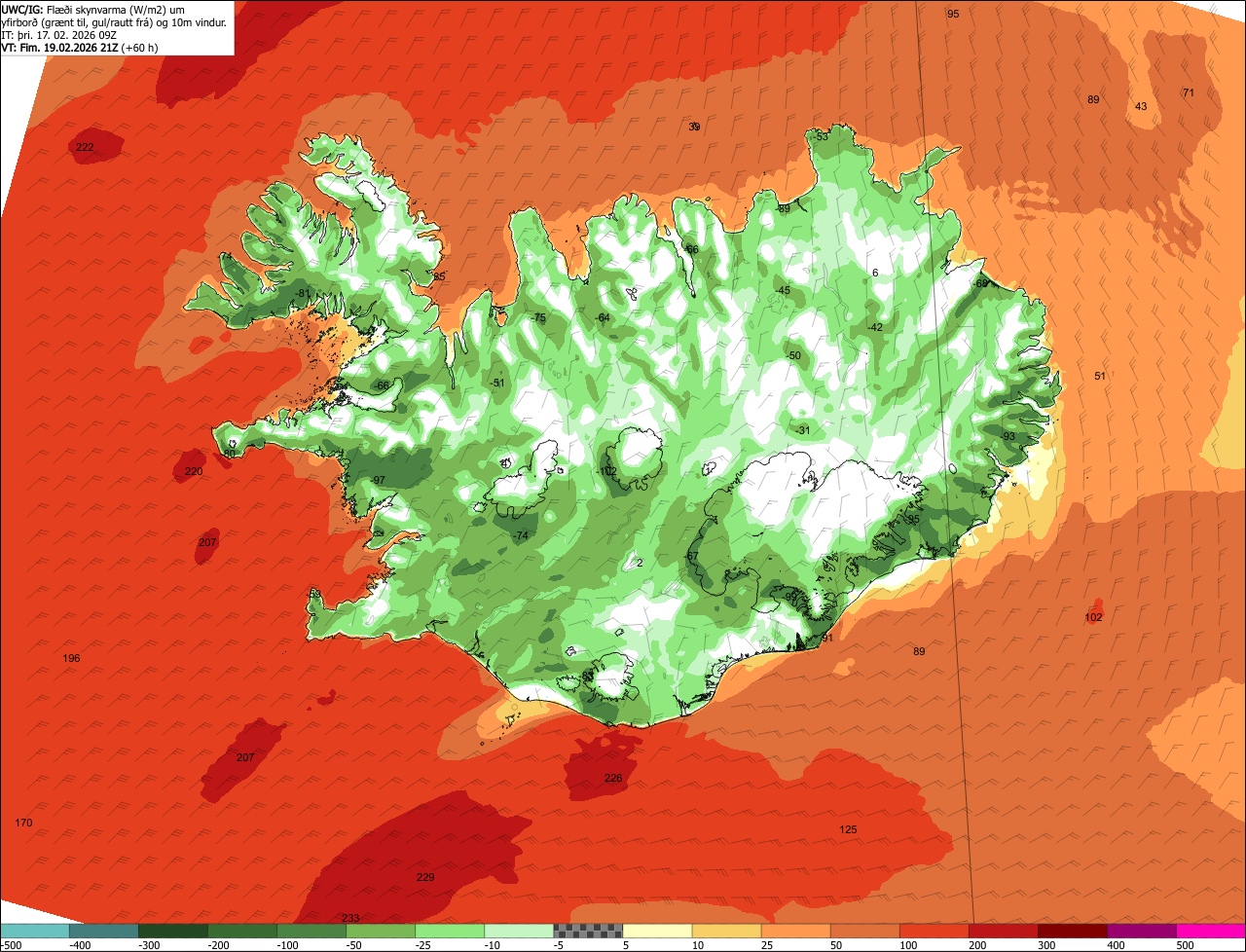Pick the light orange 25 to 50 legend swatch

[x=795, y=931]
